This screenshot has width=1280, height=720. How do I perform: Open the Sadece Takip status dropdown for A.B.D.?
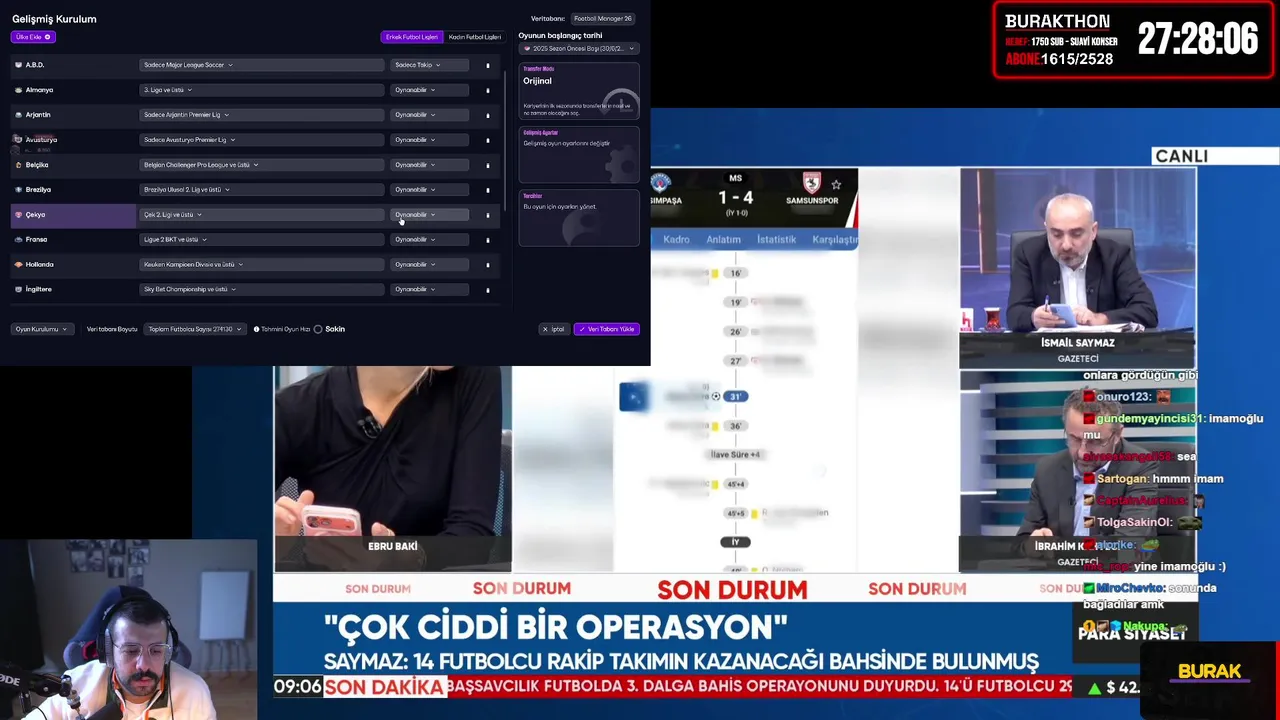(x=429, y=65)
